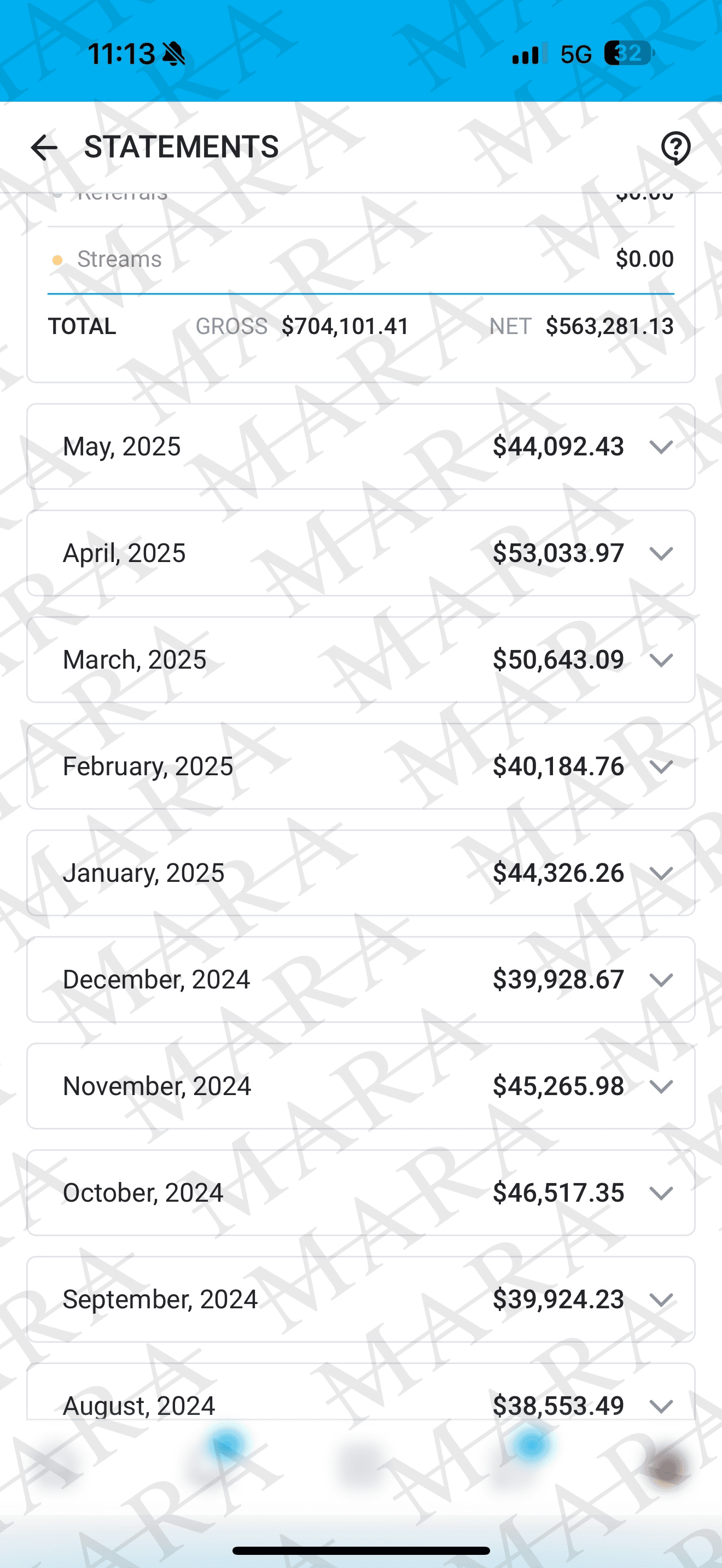Tap the STATEMENTS page title

coord(181,147)
